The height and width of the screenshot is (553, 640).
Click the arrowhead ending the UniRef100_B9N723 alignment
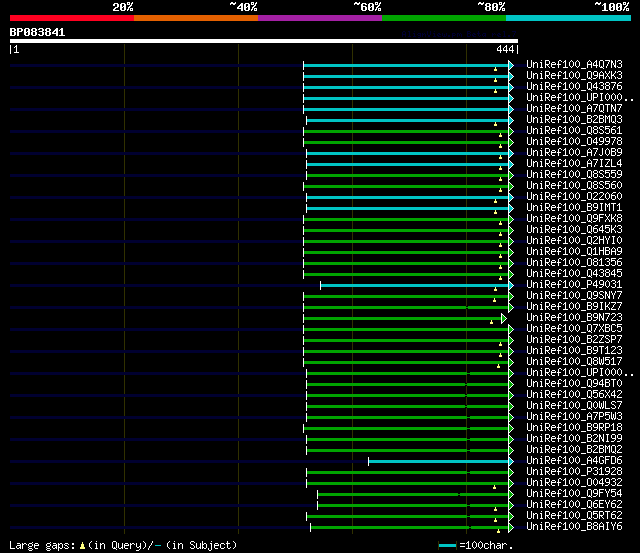(504, 317)
